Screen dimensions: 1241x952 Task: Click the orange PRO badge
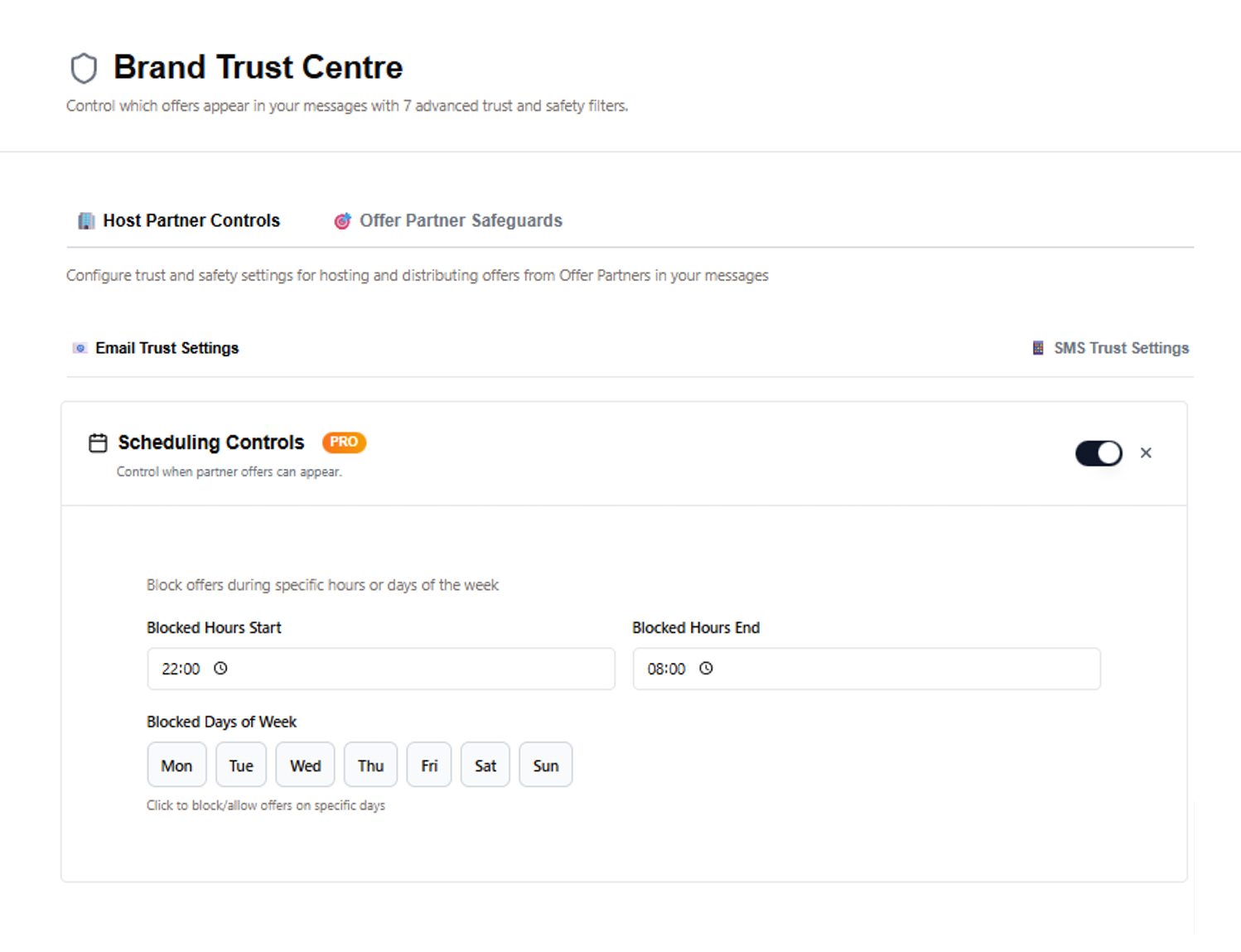point(344,442)
